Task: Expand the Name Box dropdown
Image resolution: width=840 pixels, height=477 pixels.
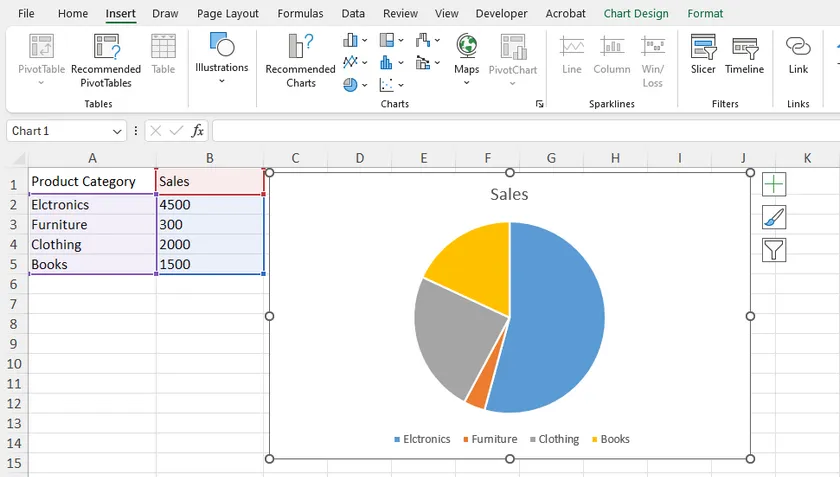Action: click(117, 131)
